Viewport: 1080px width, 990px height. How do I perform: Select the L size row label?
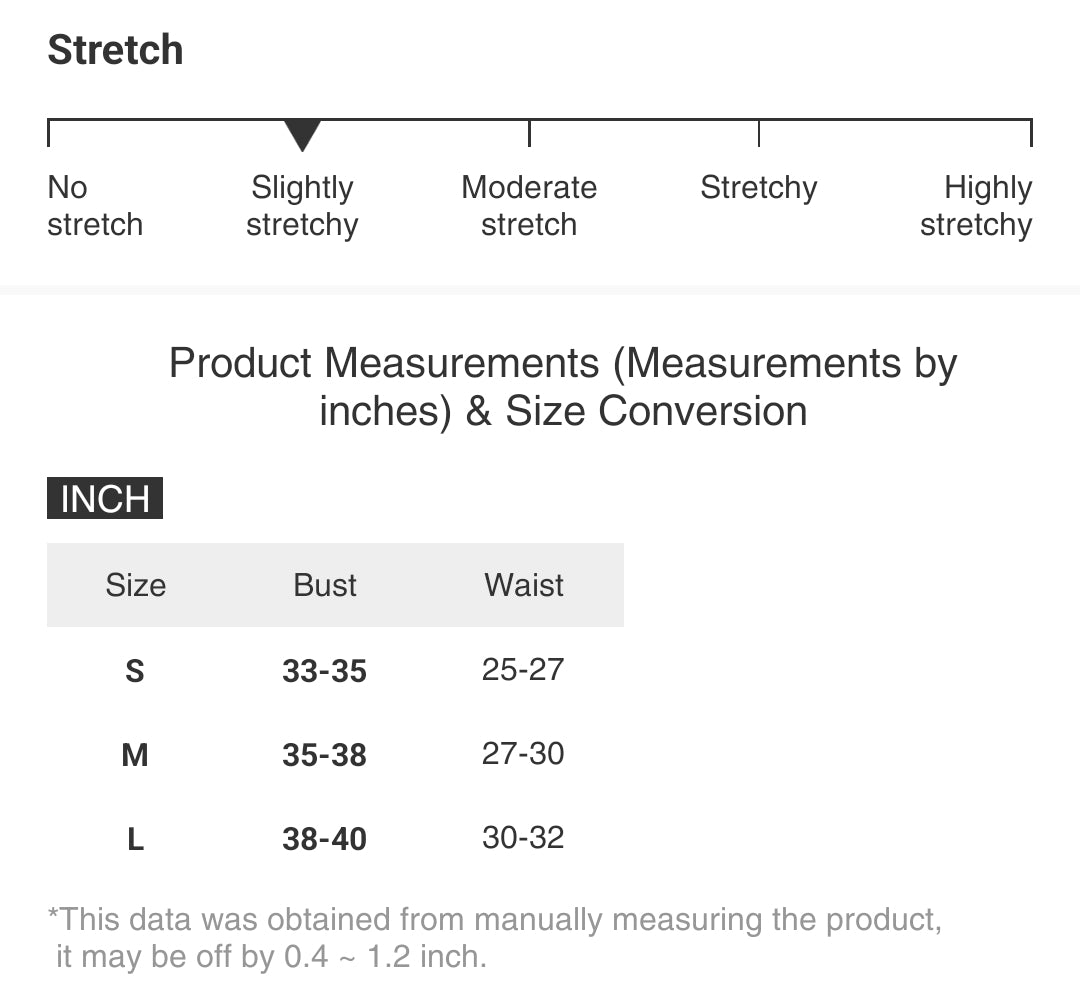click(135, 839)
